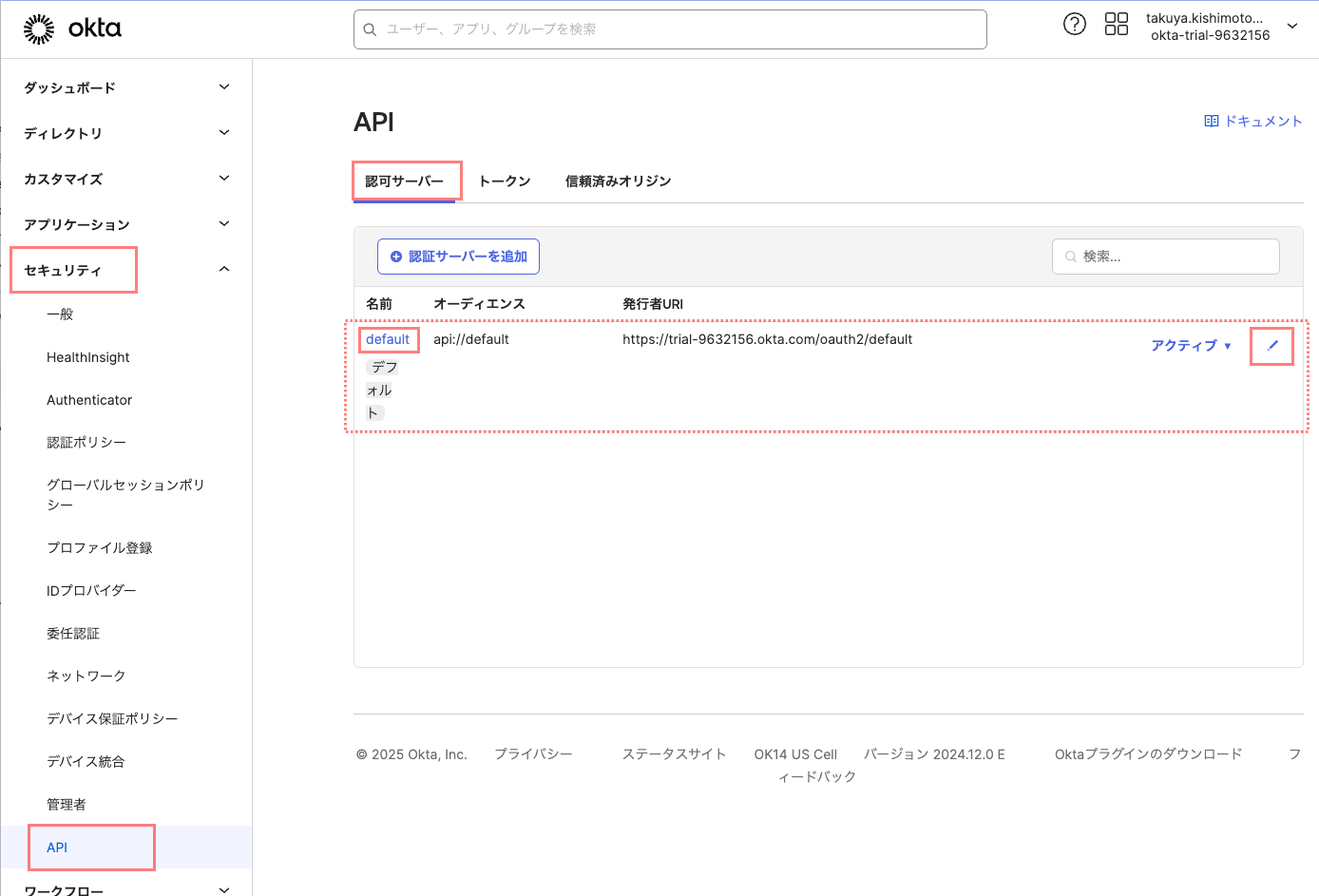Expand the ディレクトリ menu chevron
Screen dimensions: 1319x896
tap(224, 133)
